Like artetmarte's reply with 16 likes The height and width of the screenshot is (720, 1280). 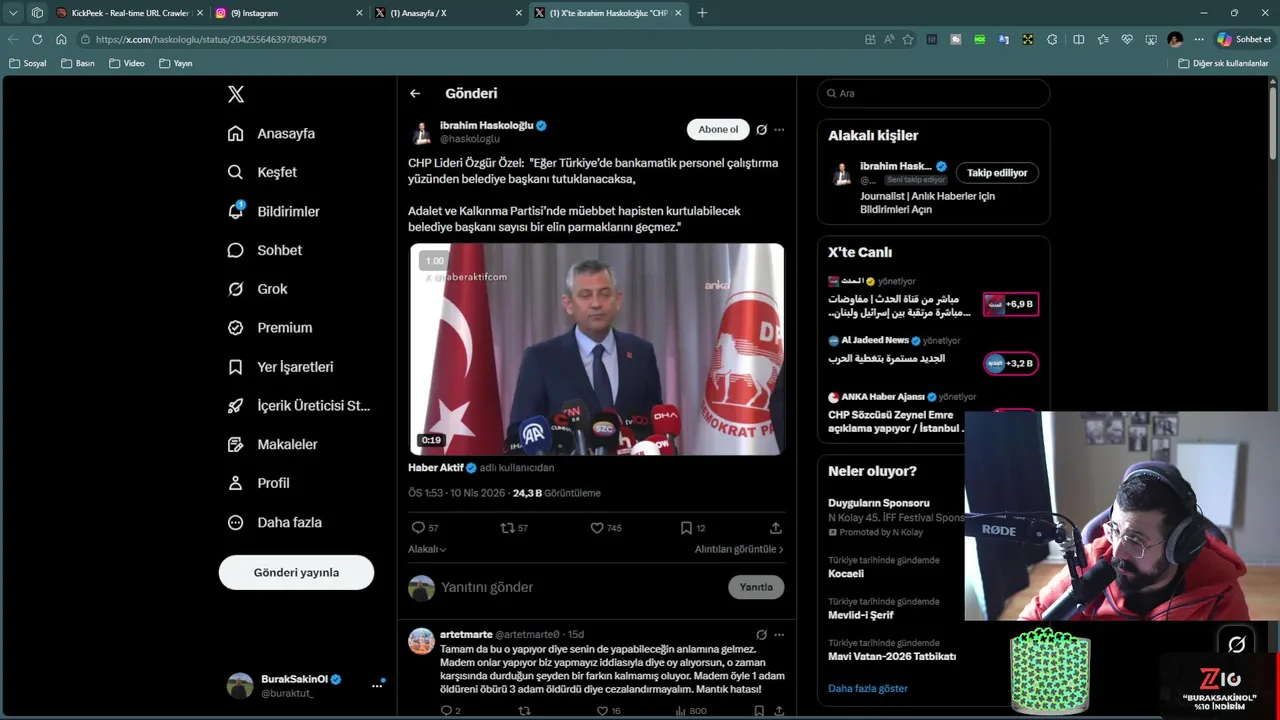(x=609, y=711)
